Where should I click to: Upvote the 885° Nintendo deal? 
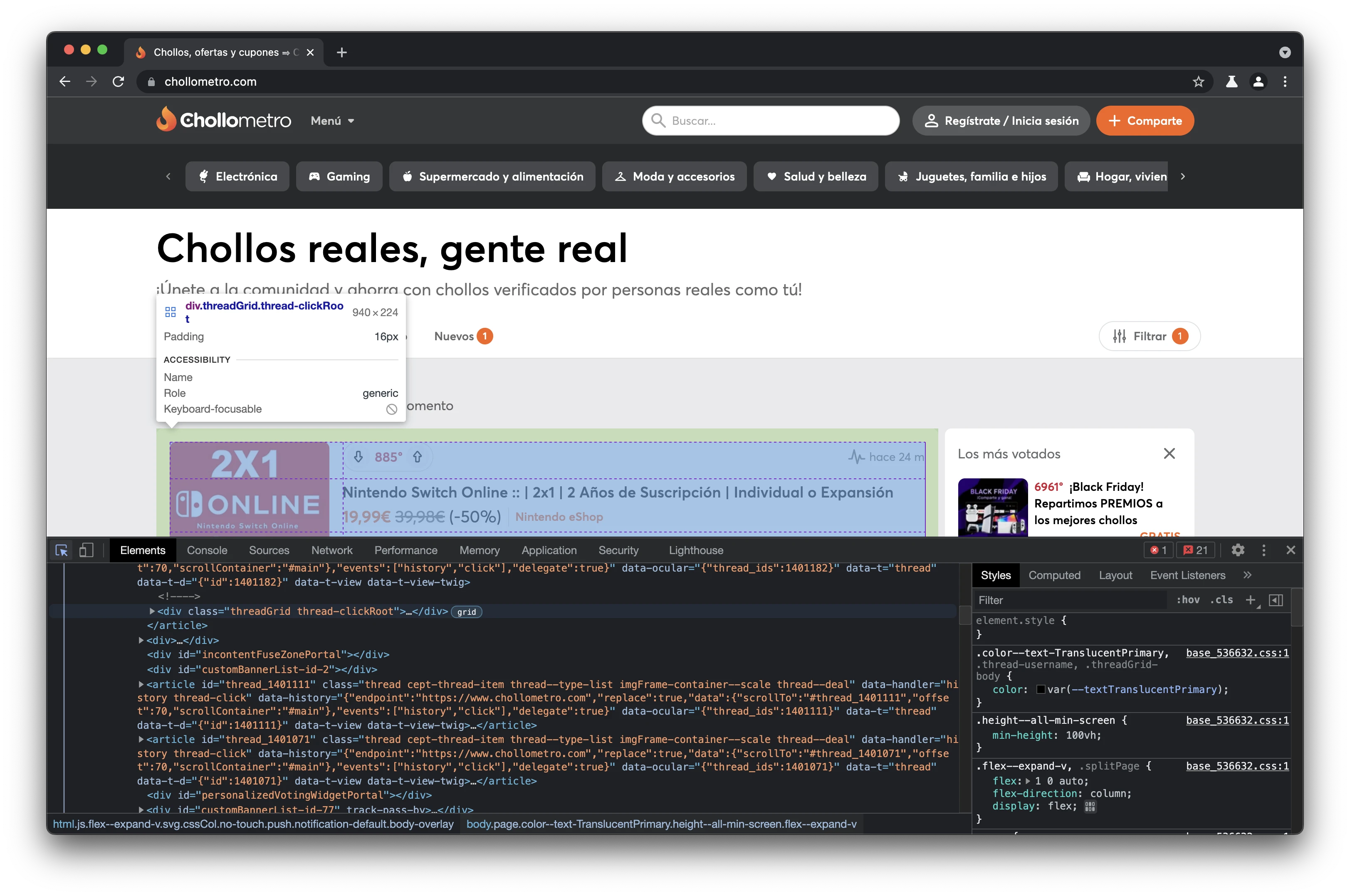tap(418, 457)
